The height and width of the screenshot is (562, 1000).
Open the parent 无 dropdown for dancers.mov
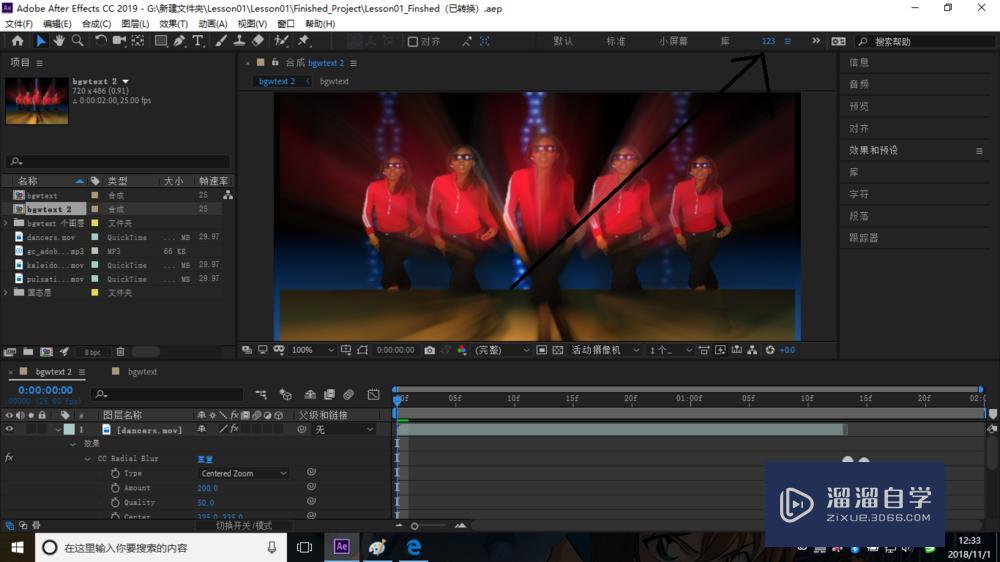tap(344, 429)
